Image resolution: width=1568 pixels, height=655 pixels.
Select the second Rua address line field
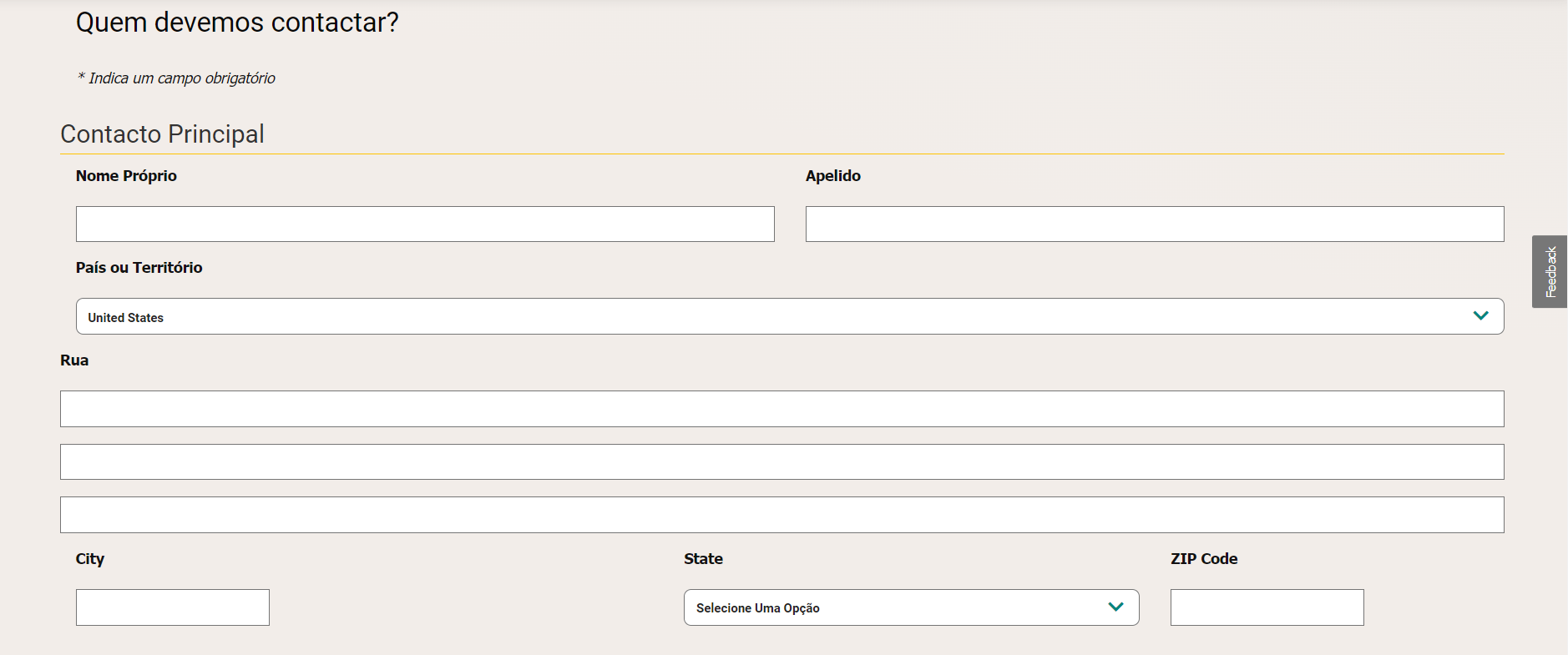click(781, 461)
